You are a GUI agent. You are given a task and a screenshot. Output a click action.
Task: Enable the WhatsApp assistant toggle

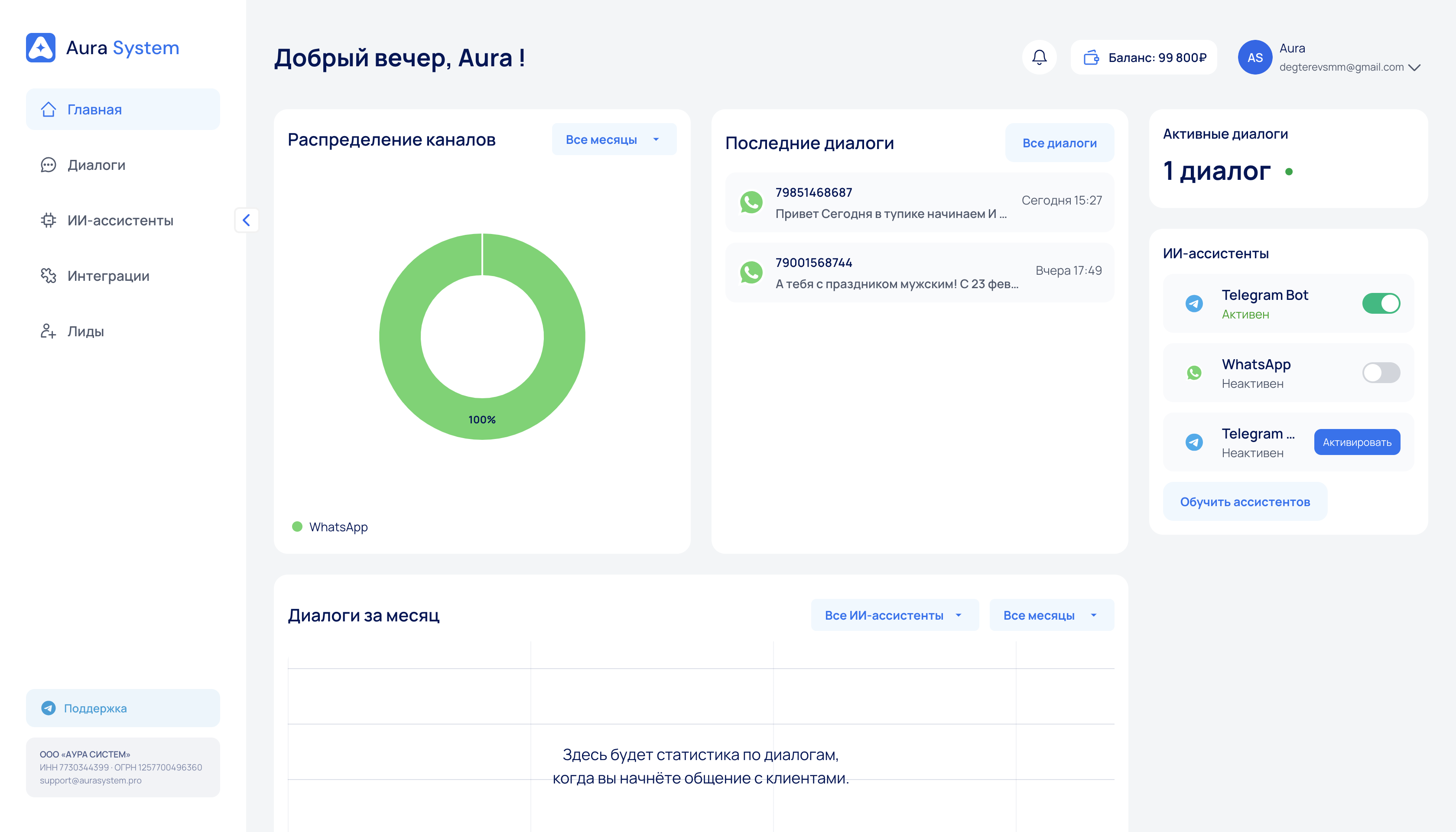click(x=1381, y=373)
